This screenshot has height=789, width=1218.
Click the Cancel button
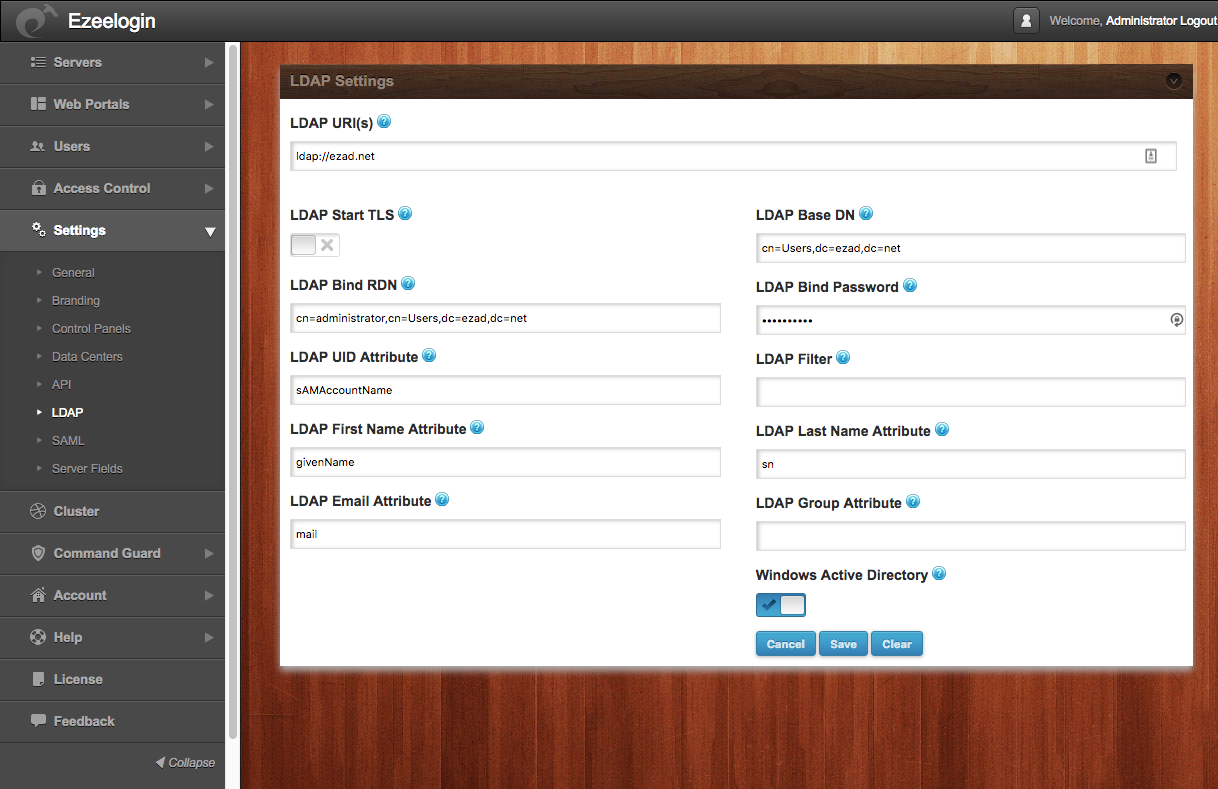point(786,644)
